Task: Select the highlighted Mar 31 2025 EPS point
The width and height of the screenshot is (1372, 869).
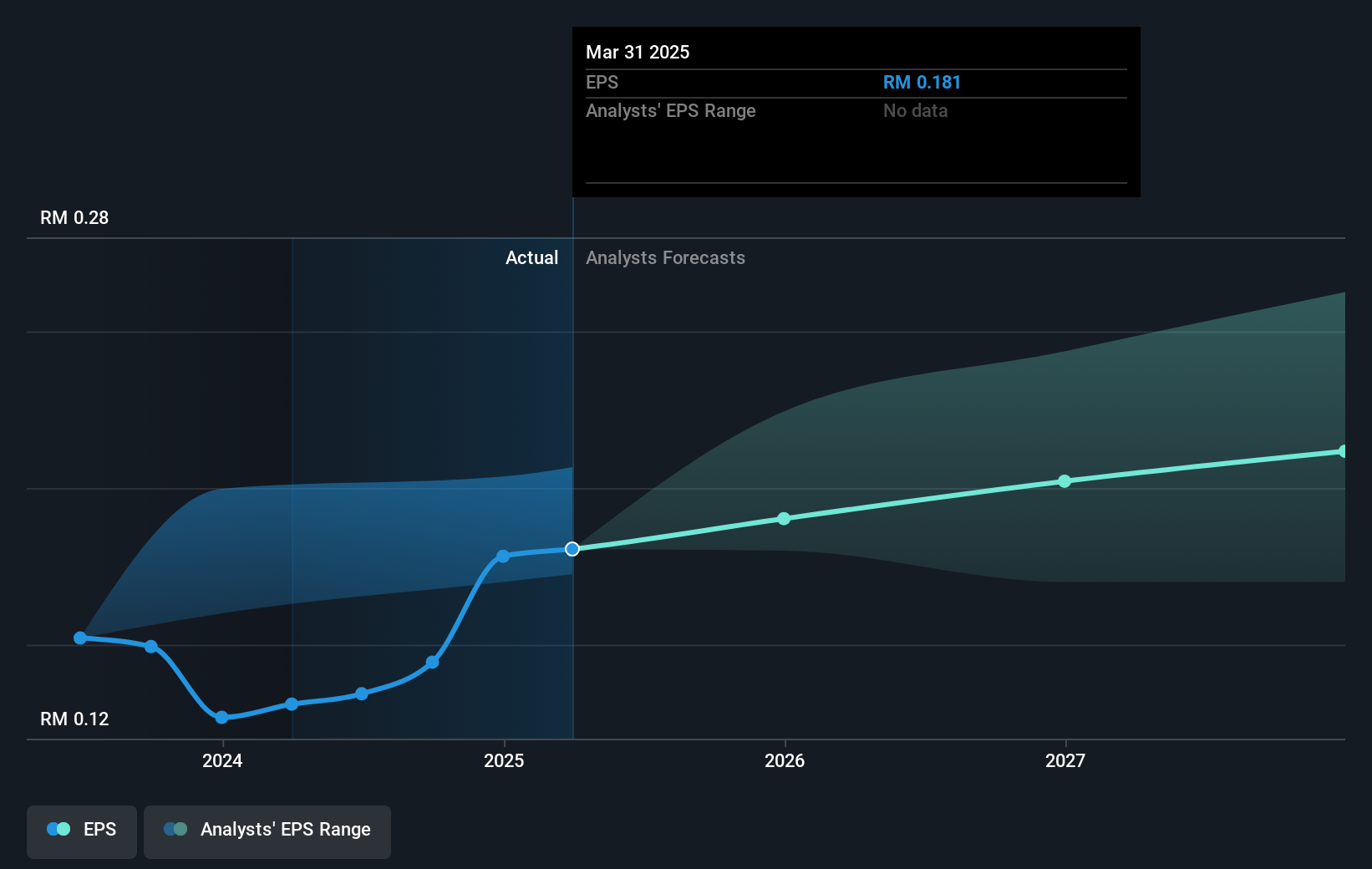Action: pyautogui.click(x=572, y=549)
